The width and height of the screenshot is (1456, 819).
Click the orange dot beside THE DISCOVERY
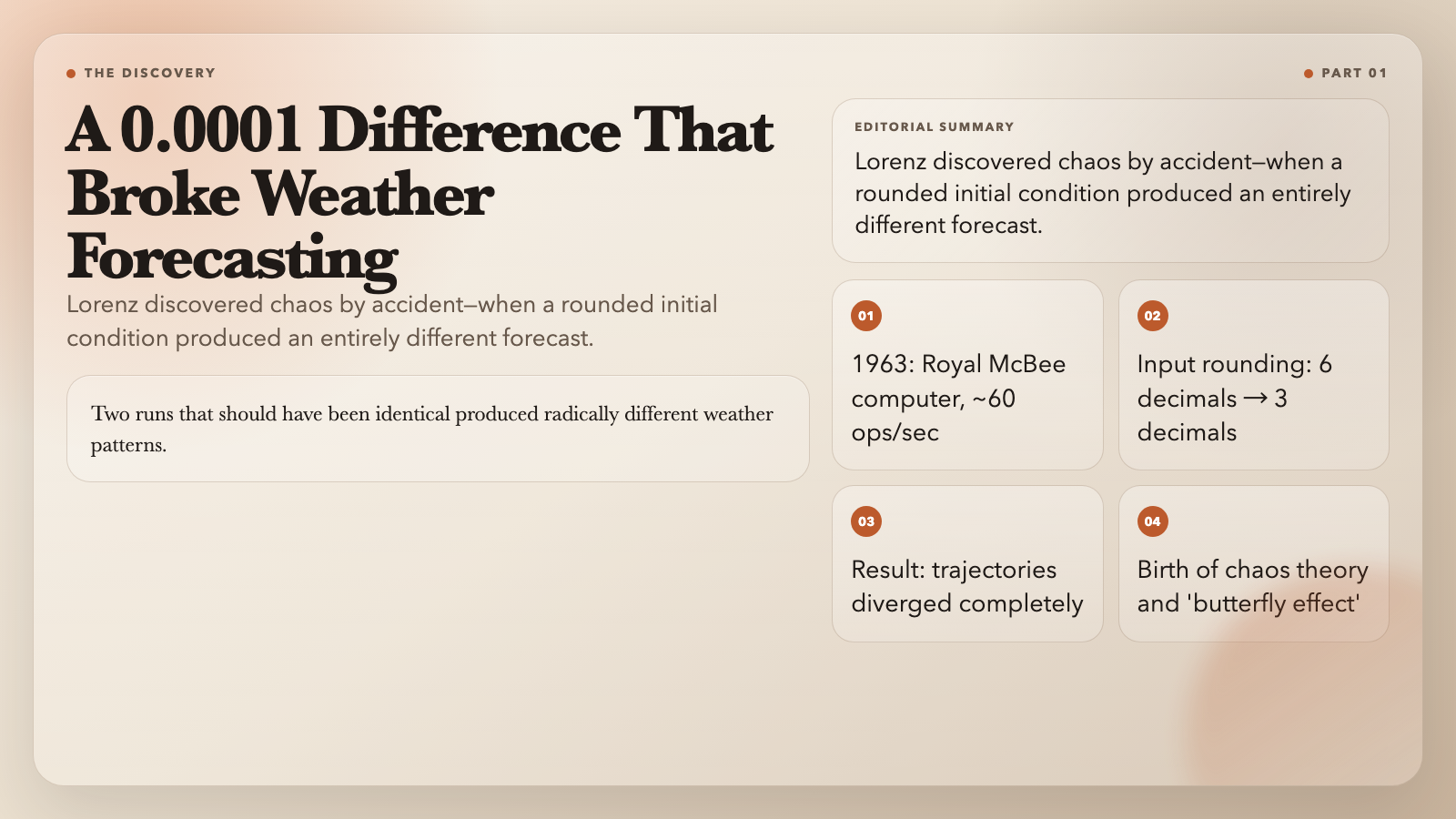point(71,74)
